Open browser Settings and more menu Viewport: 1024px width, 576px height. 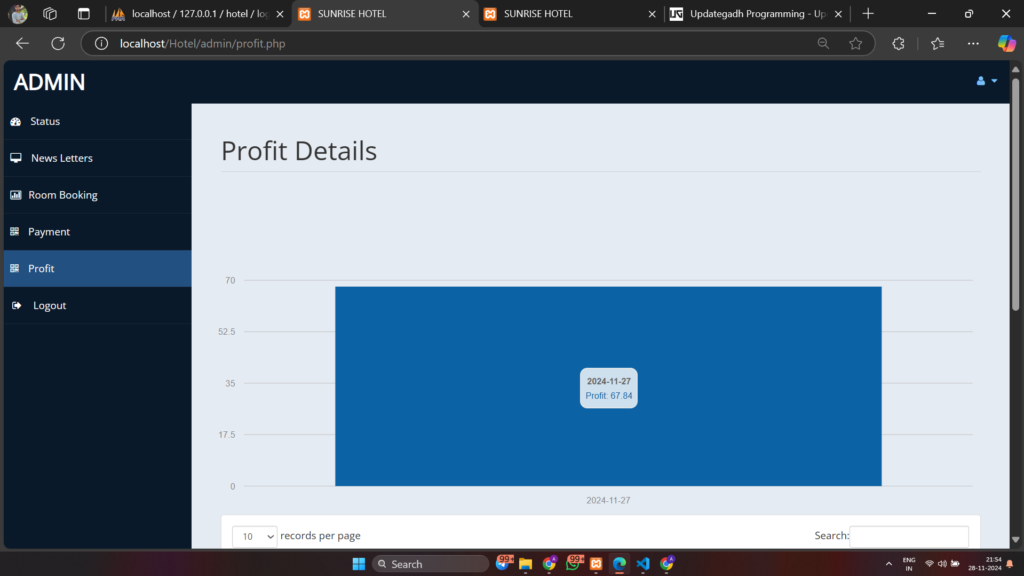(x=973, y=44)
